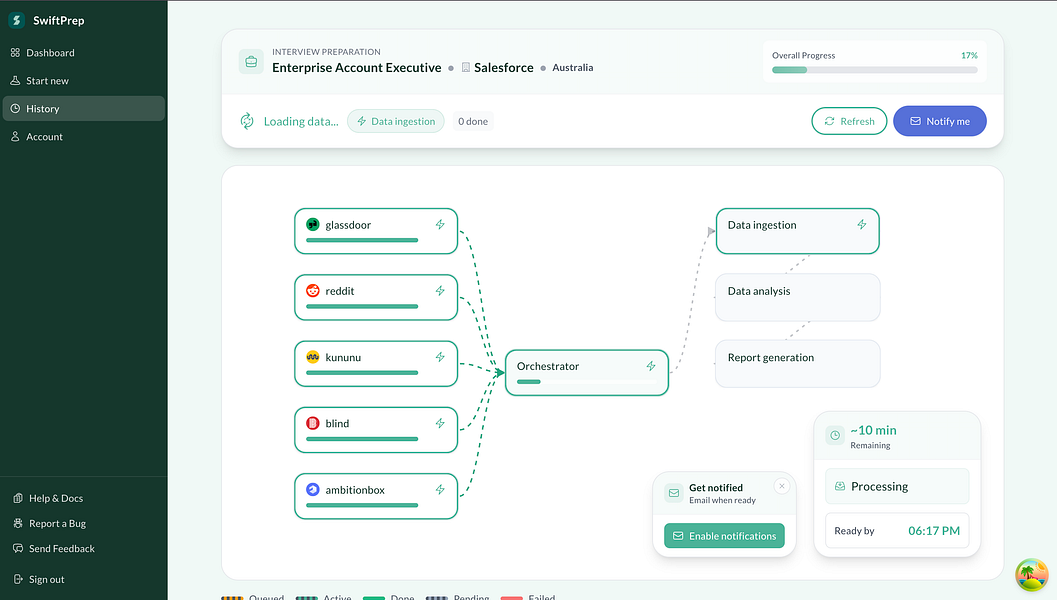Refresh the preparation status

(x=849, y=121)
